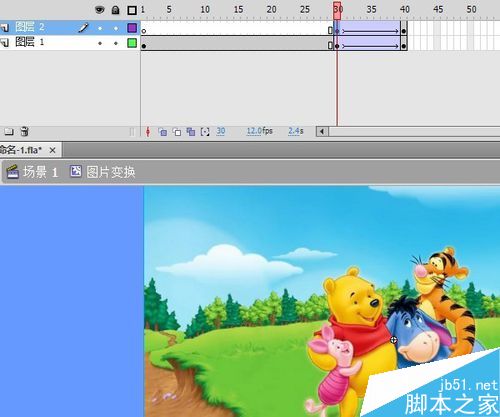Toggle edit multiple frames button
The image size is (500, 417).
pos(191,132)
